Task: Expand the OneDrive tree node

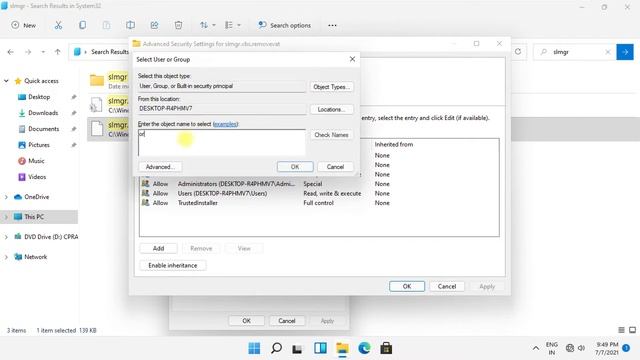Action: coord(6,197)
